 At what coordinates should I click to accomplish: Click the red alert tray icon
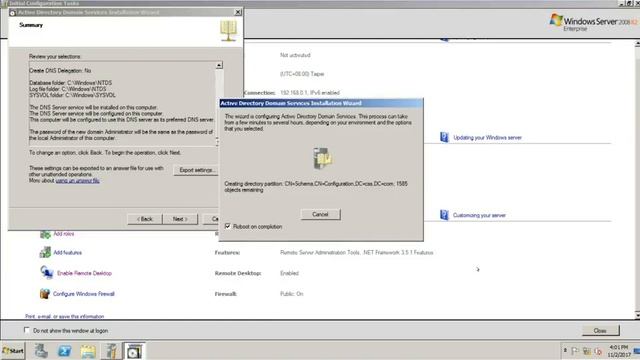(598, 351)
